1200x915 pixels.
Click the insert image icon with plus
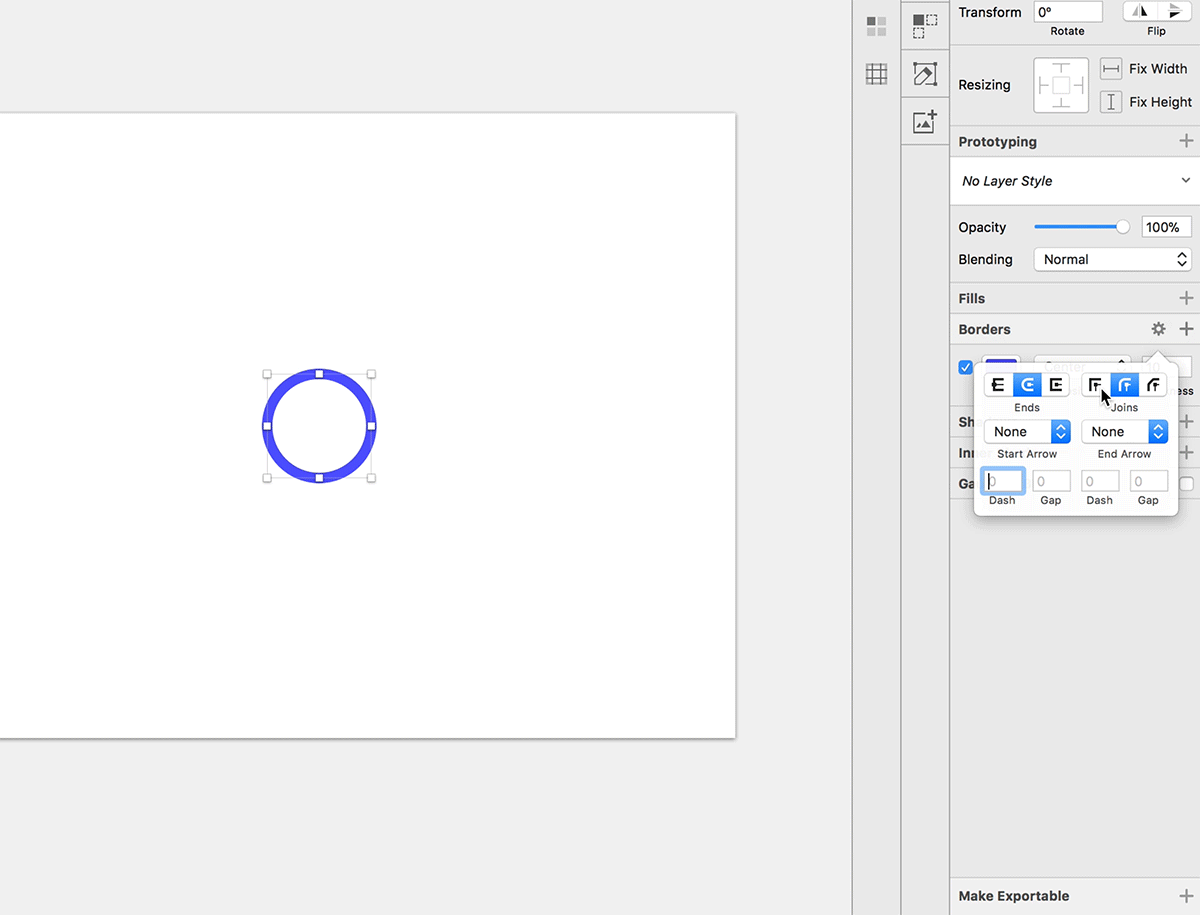point(925,121)
